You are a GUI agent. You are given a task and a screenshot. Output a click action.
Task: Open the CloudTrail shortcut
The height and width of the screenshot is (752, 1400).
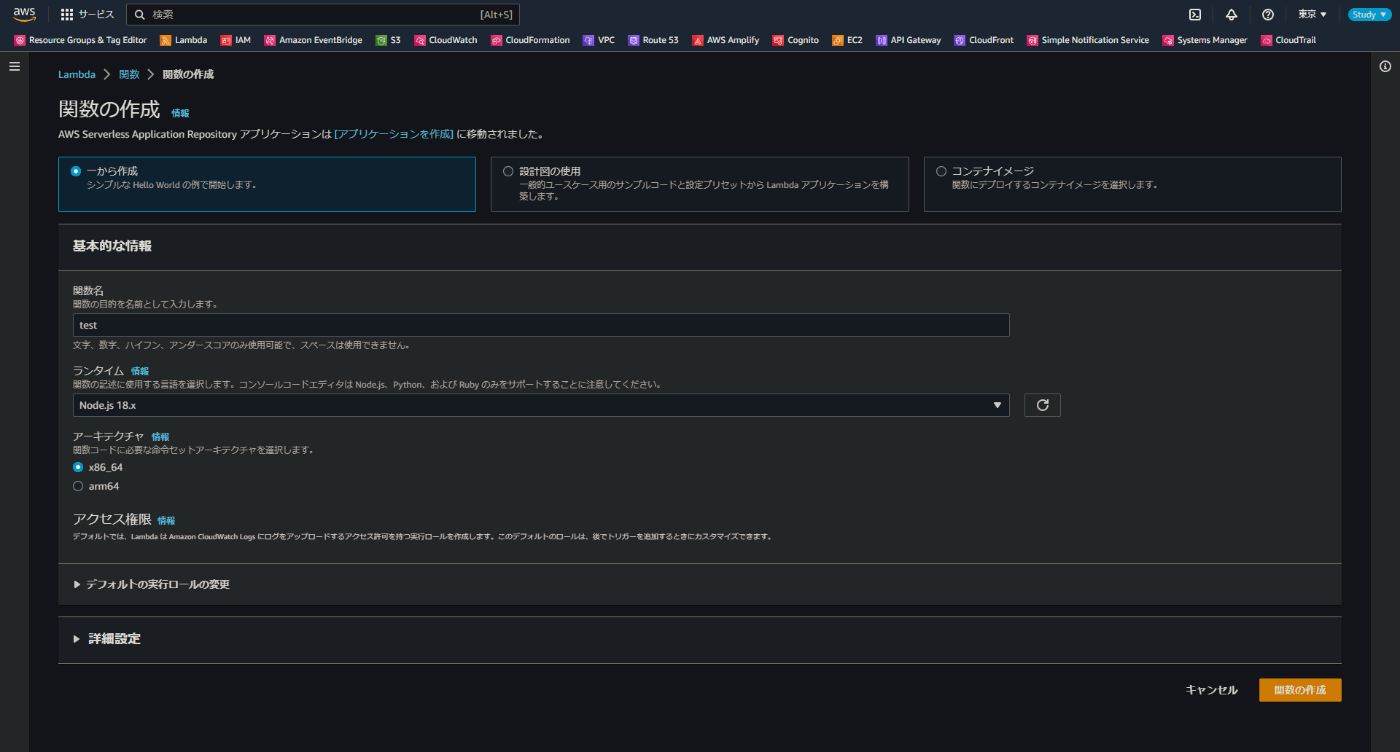point(1288,40)
